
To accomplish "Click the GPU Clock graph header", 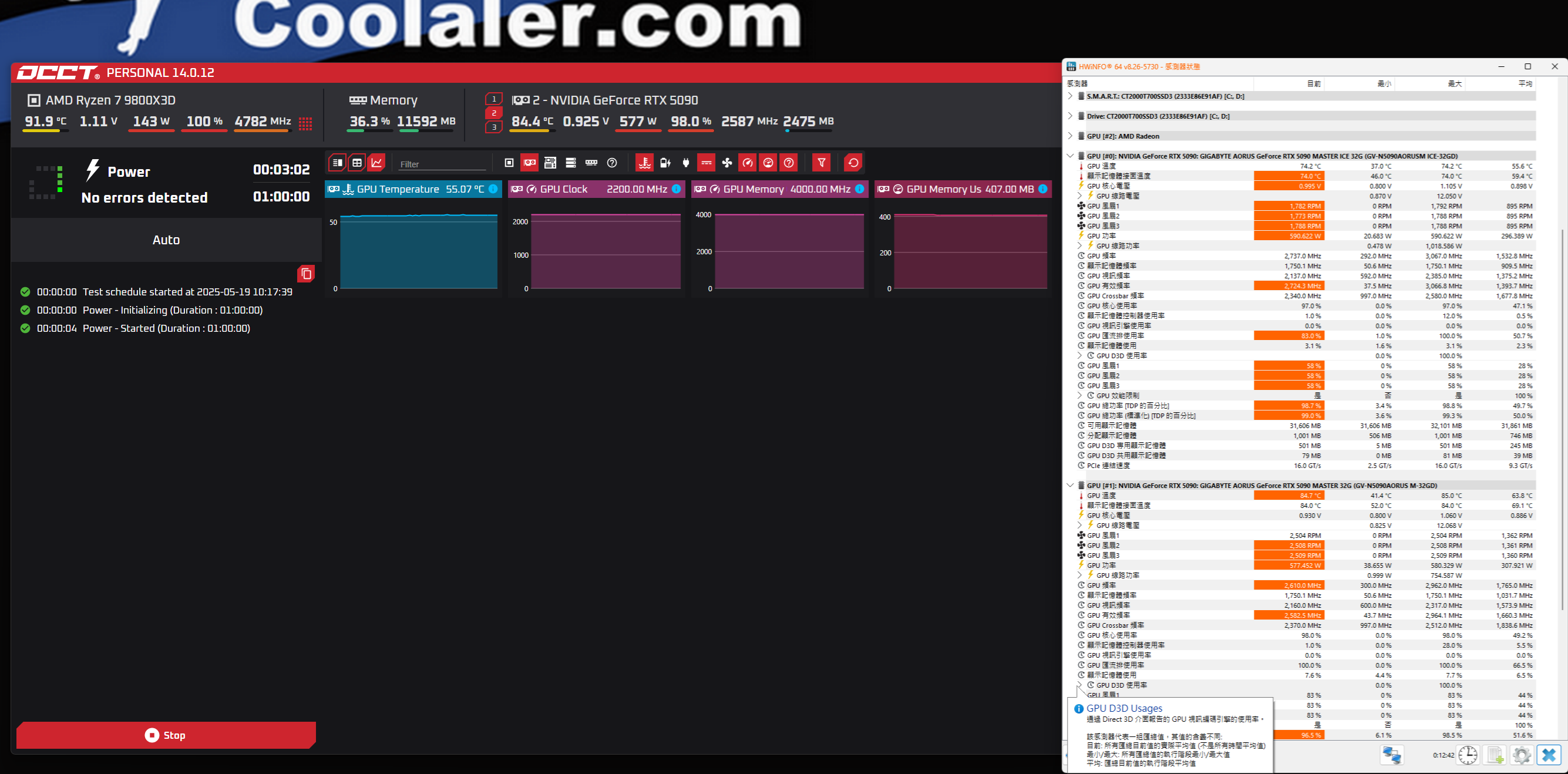I will click(597, 189).
